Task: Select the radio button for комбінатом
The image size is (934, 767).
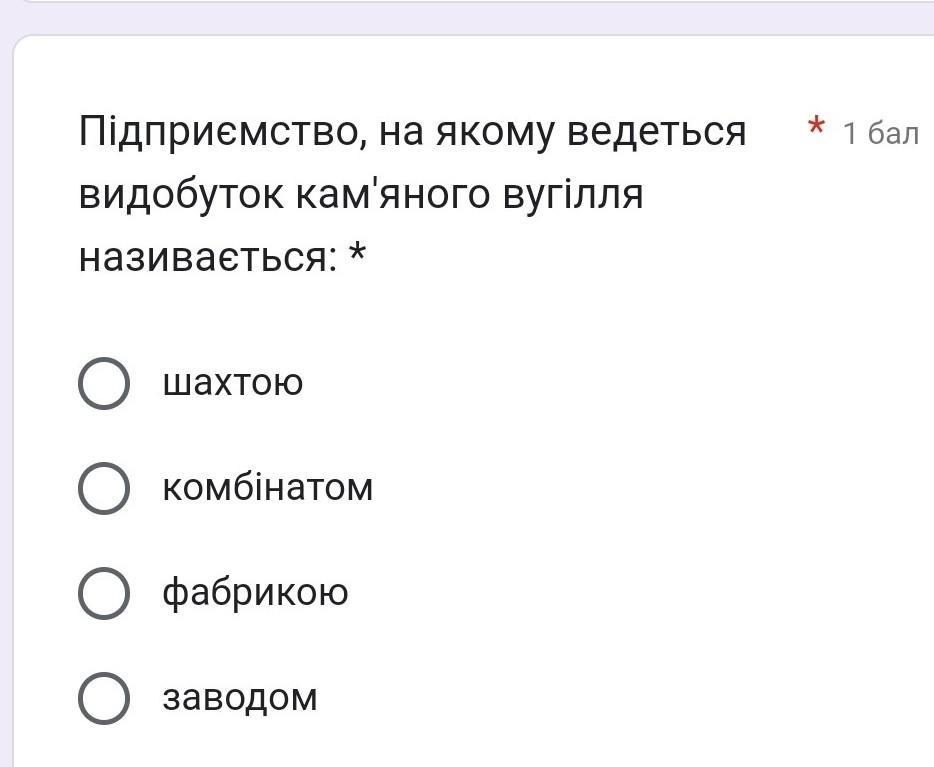Action: pos(104,489)
